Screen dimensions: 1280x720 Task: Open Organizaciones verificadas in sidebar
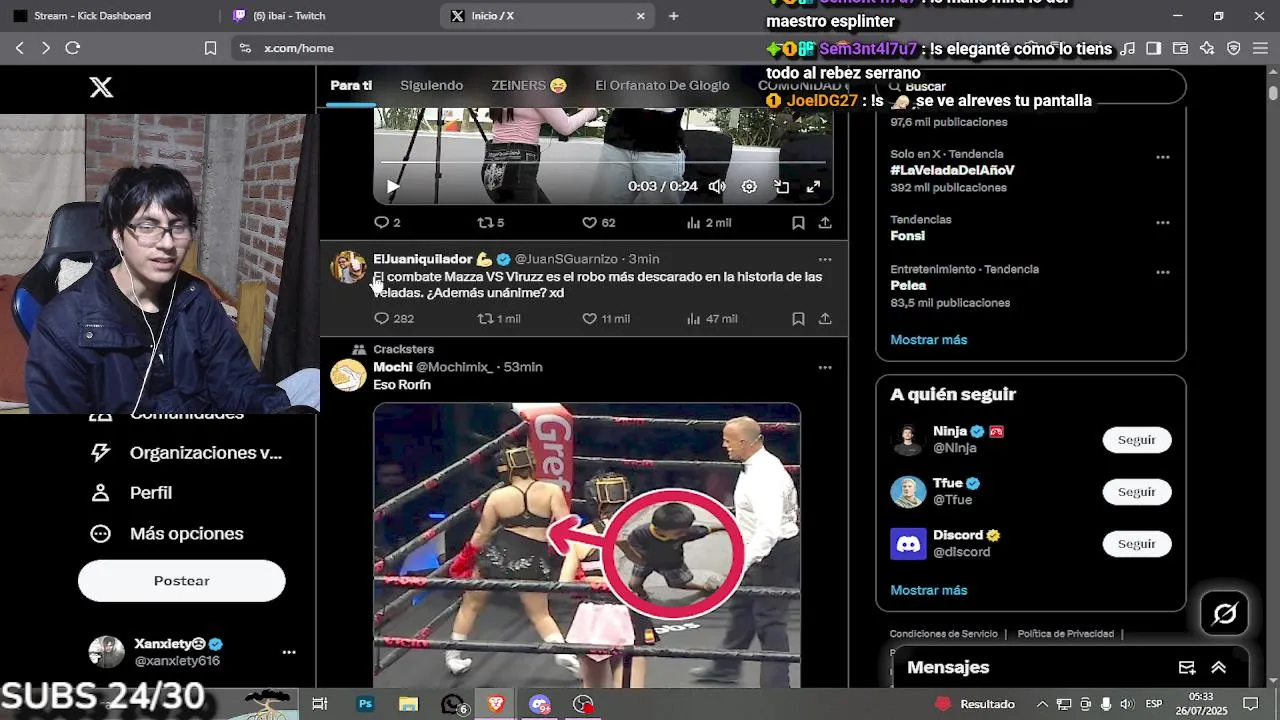[x=187, y=453]
